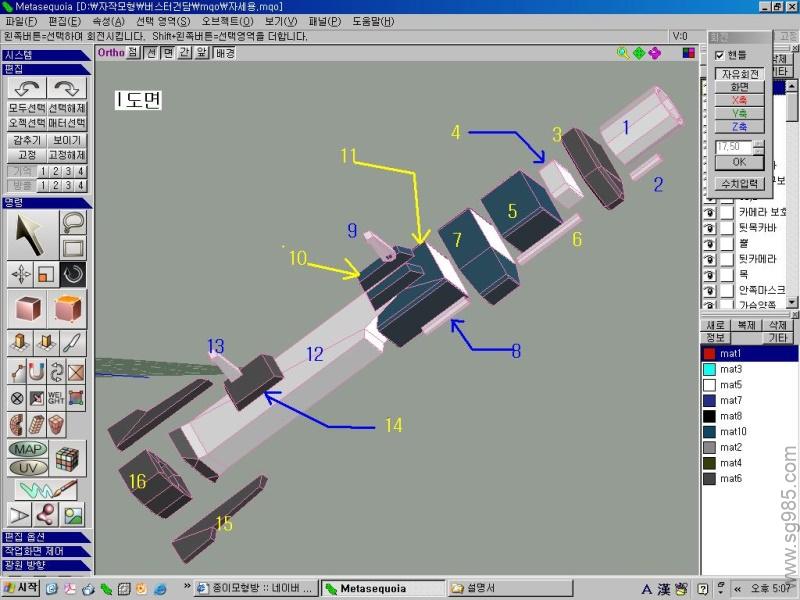800x600 pixels.
Task: Pick the knife tool
Action: (x=73, y=343)
